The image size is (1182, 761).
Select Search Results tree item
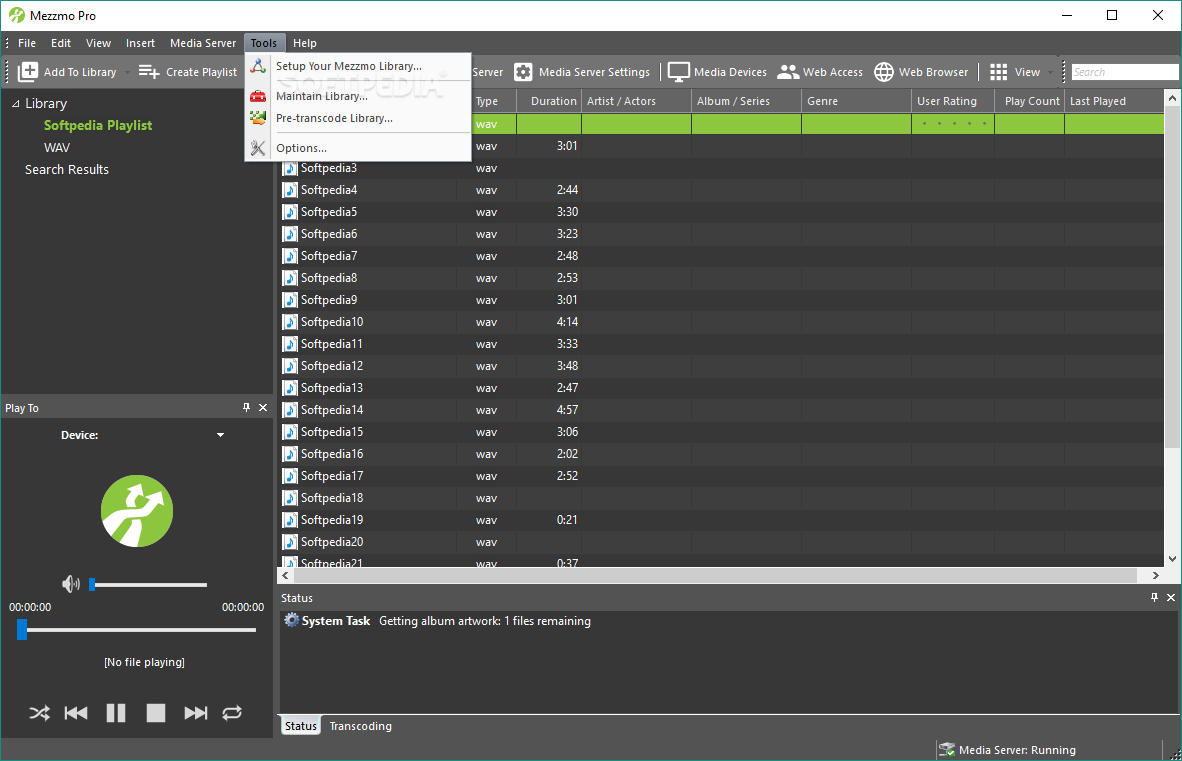click(x=66, y=170)
